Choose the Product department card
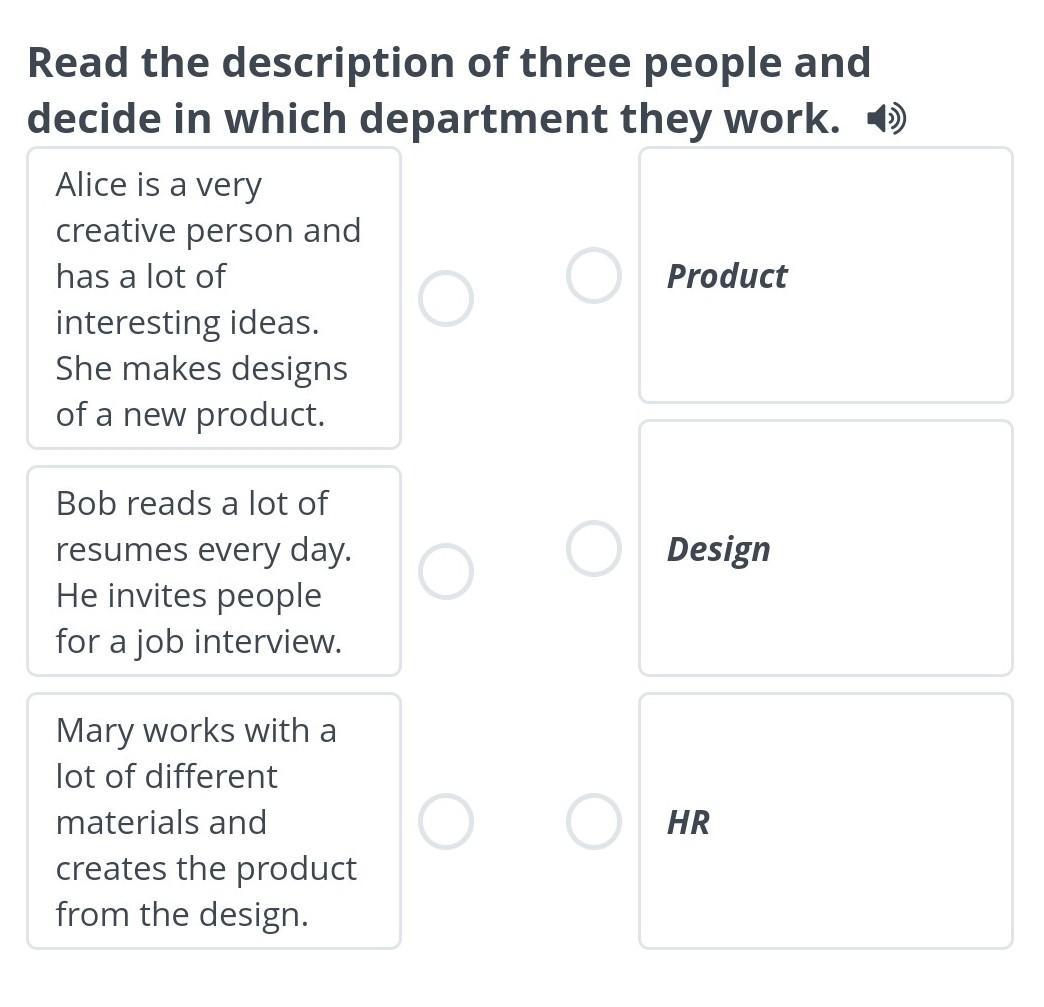The height and width of the screenshot is (1007, 1044). 825,275
